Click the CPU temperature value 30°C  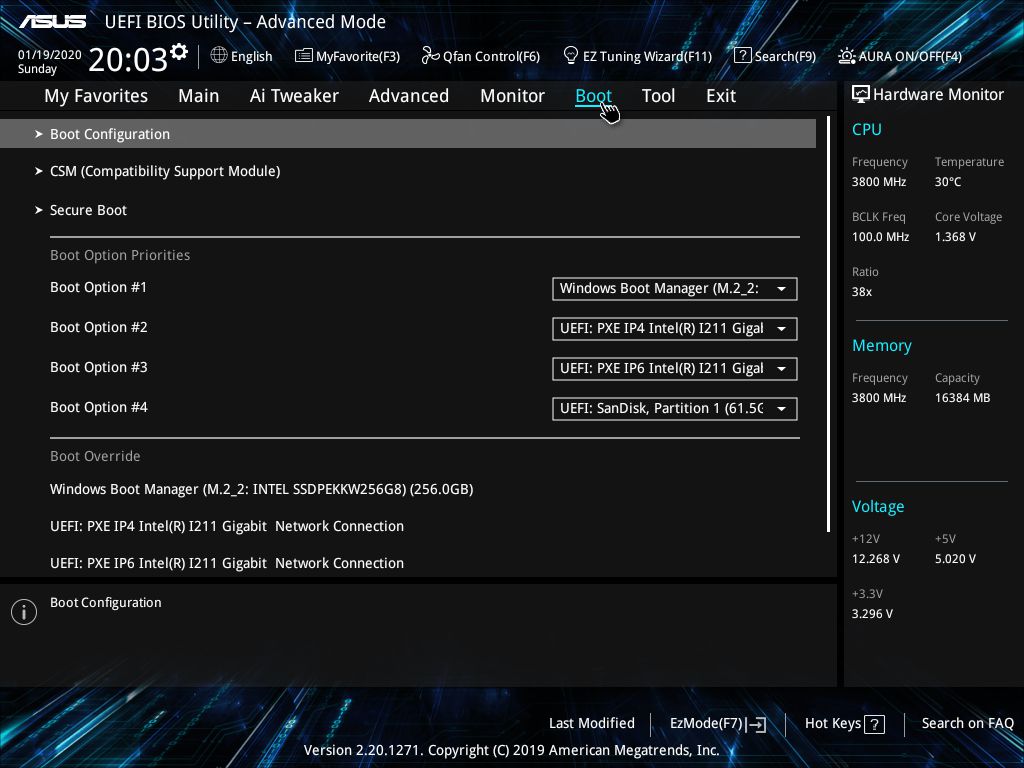pyautogui.click(x=948, y=182)
